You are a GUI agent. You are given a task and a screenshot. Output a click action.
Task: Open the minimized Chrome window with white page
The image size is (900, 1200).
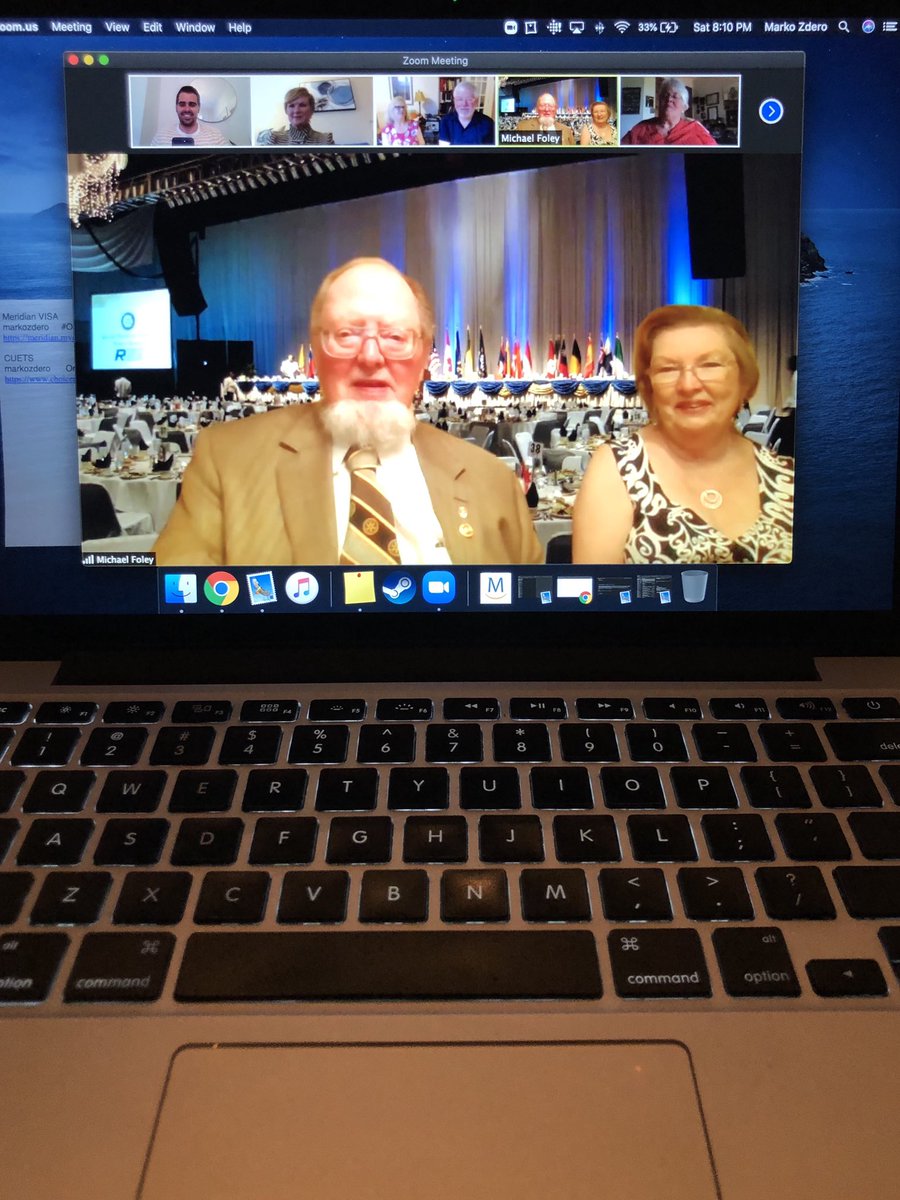click(574, 590)
